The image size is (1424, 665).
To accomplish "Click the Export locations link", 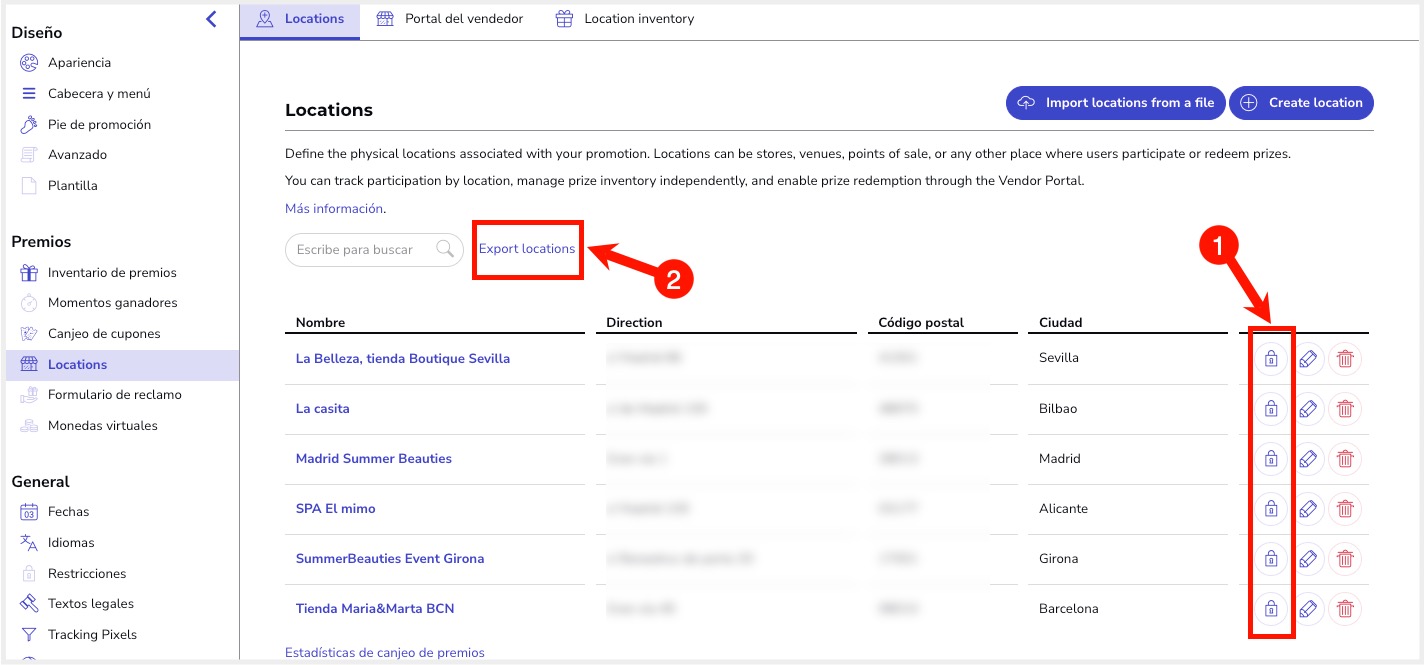I will 527,248.
